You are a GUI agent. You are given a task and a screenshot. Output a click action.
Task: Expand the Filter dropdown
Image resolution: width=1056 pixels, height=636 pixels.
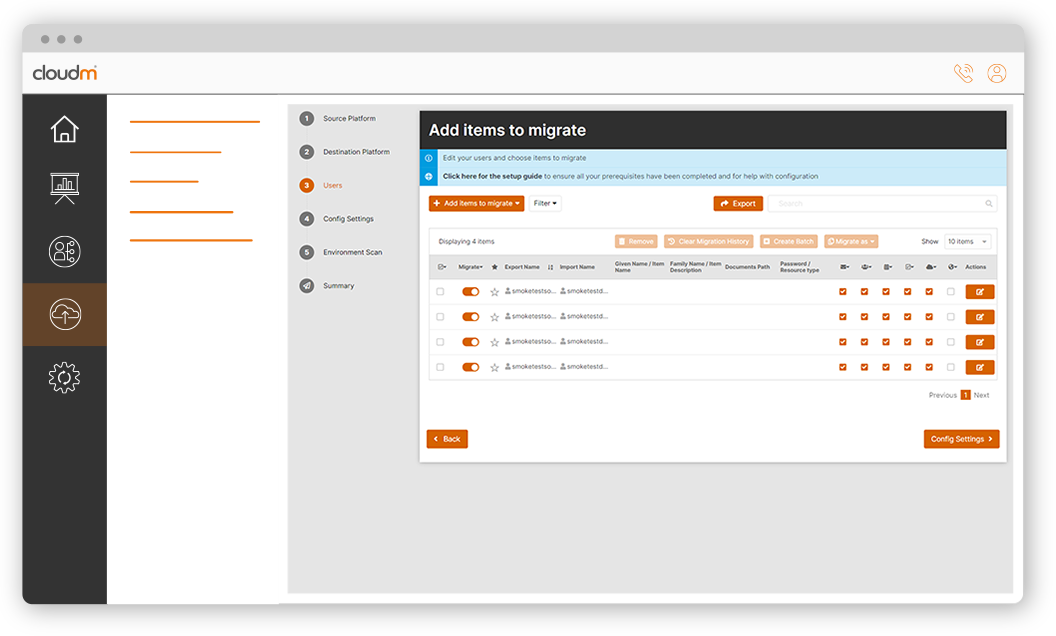click(x=543, y=203)
